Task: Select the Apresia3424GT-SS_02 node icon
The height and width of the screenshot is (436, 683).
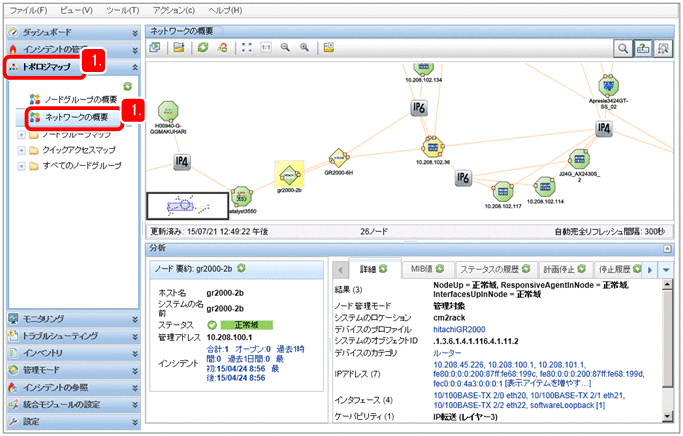Action: [x=609, y=86]
